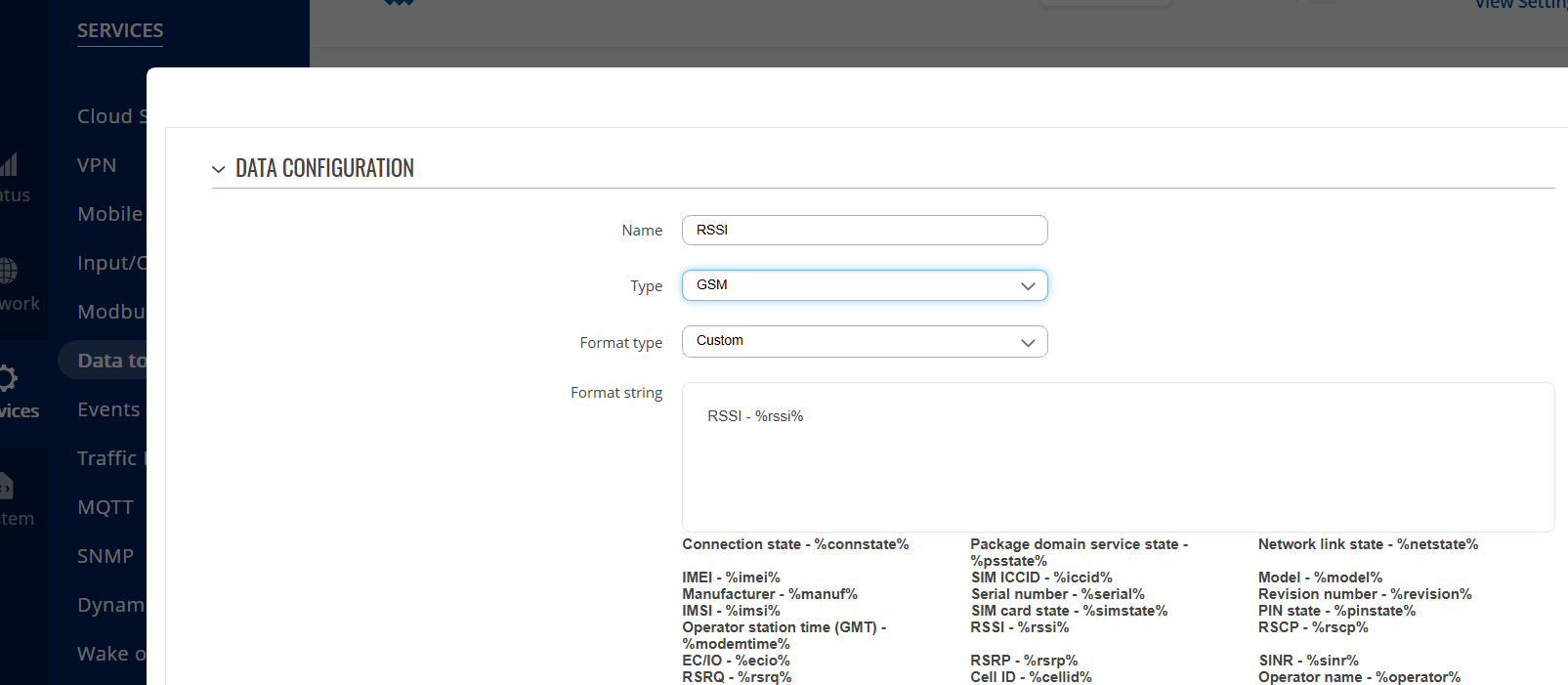Click the Name input field containing RSSI

click(865, 230)
